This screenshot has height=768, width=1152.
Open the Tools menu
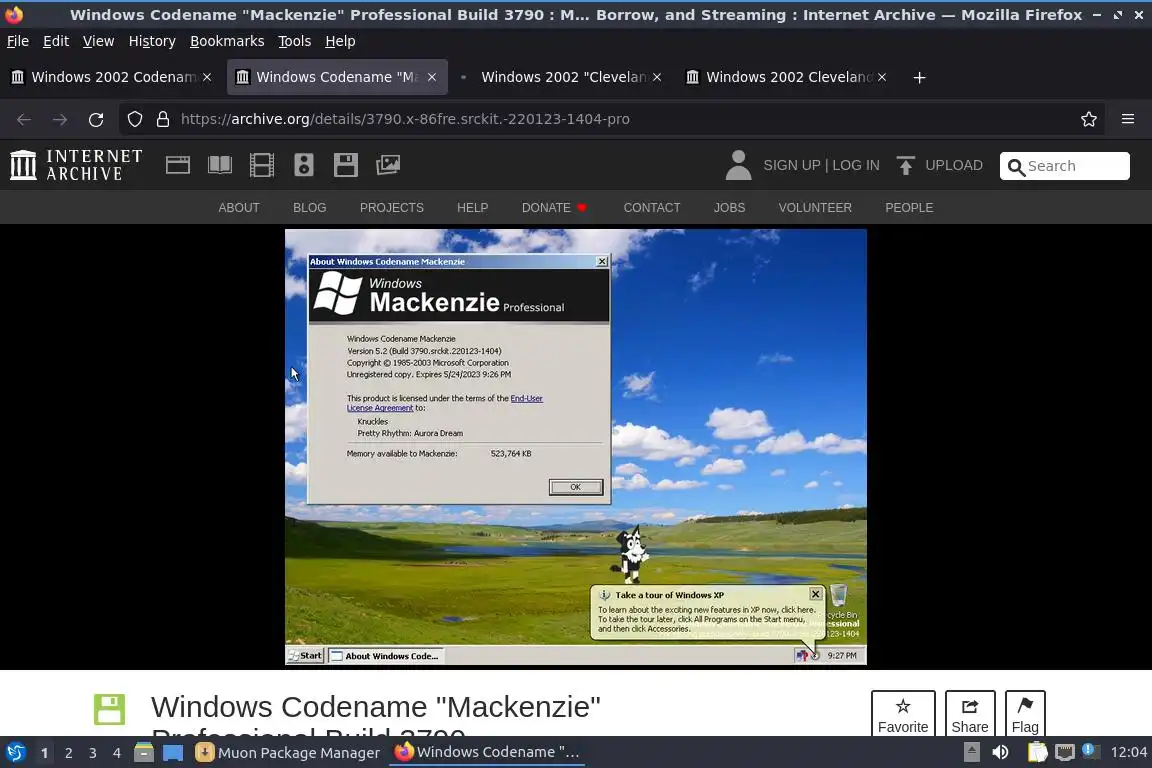point(295,41)
